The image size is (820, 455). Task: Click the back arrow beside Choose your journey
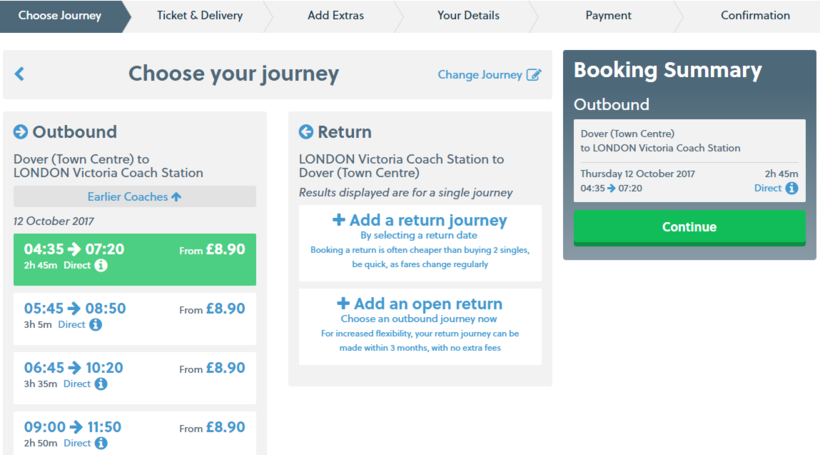tap(20, 74)
